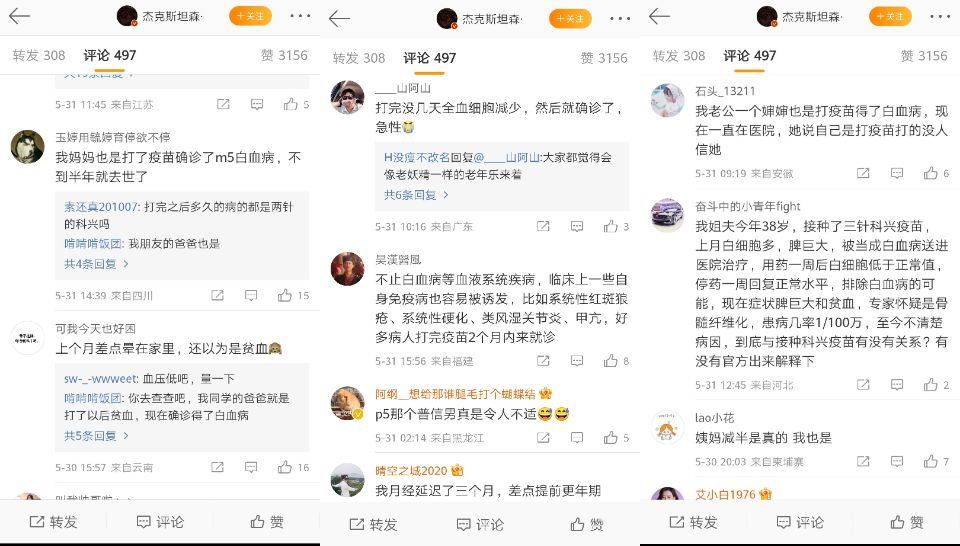Like the 奋斗中的小青年fight comment
The height and width of the screenshot is (546, 960).
click(x=937, y=385)
